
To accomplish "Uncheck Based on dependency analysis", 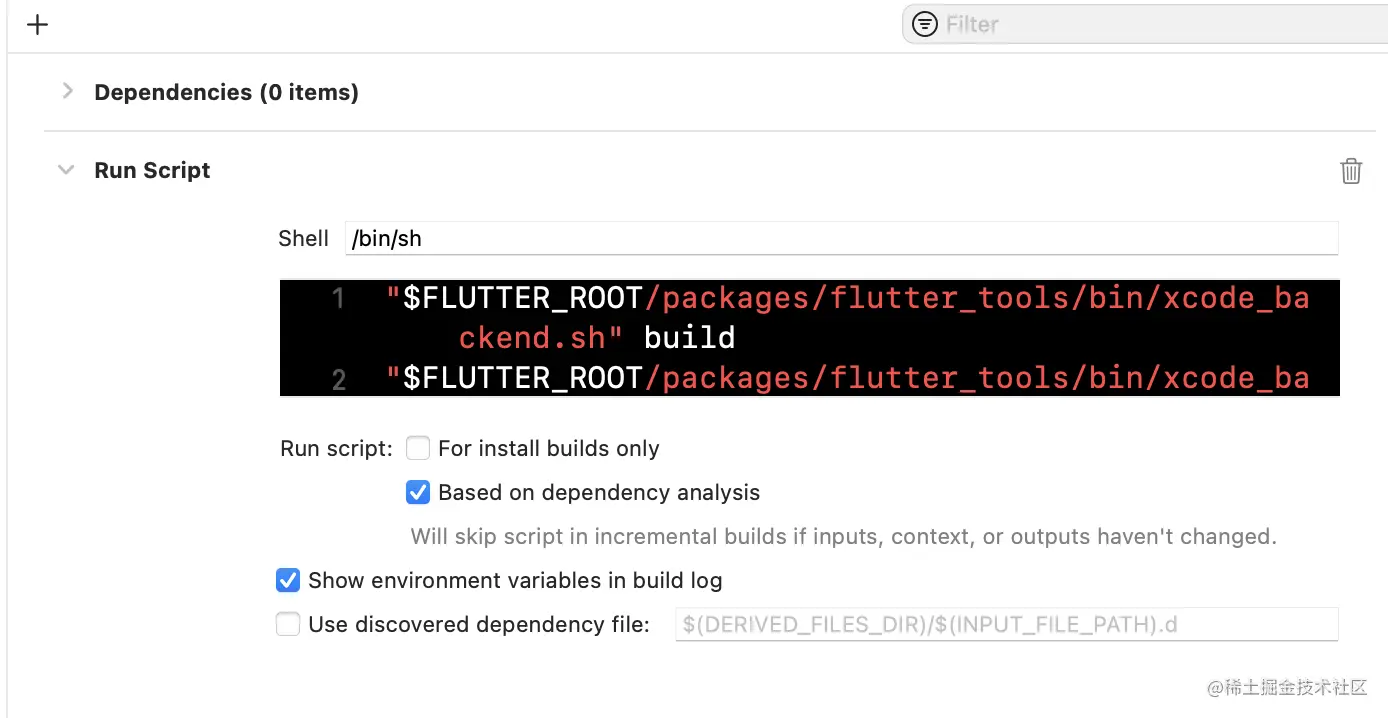I will point(418,492).
